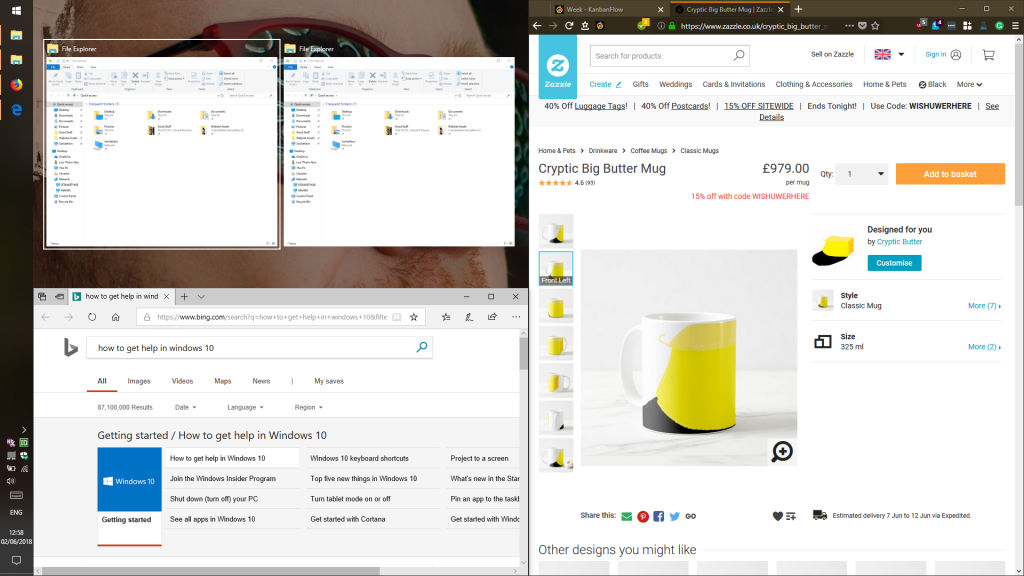This screenshot has height=576, width=1024.
Task: Click the Zazzle logo
Action: tap(558, 67)
